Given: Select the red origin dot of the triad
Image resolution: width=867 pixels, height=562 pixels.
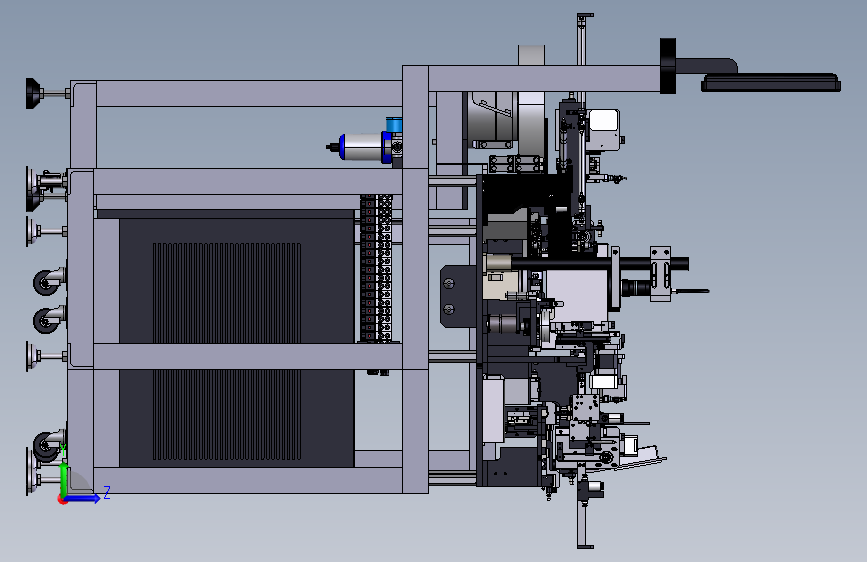Looking at the screenshot, I should 62,500.
